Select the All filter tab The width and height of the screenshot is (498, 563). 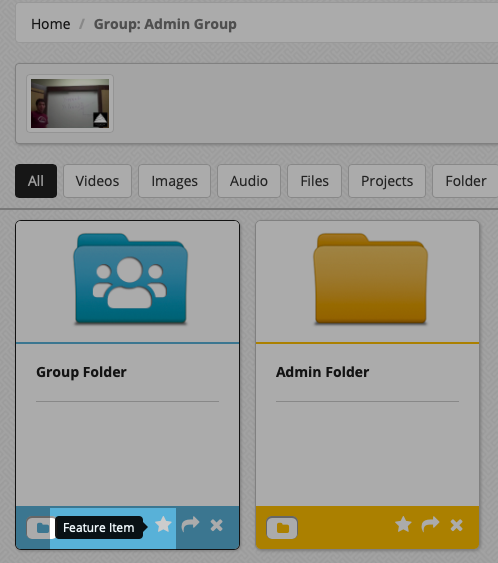pyautogui.click(x=36, y=181)
